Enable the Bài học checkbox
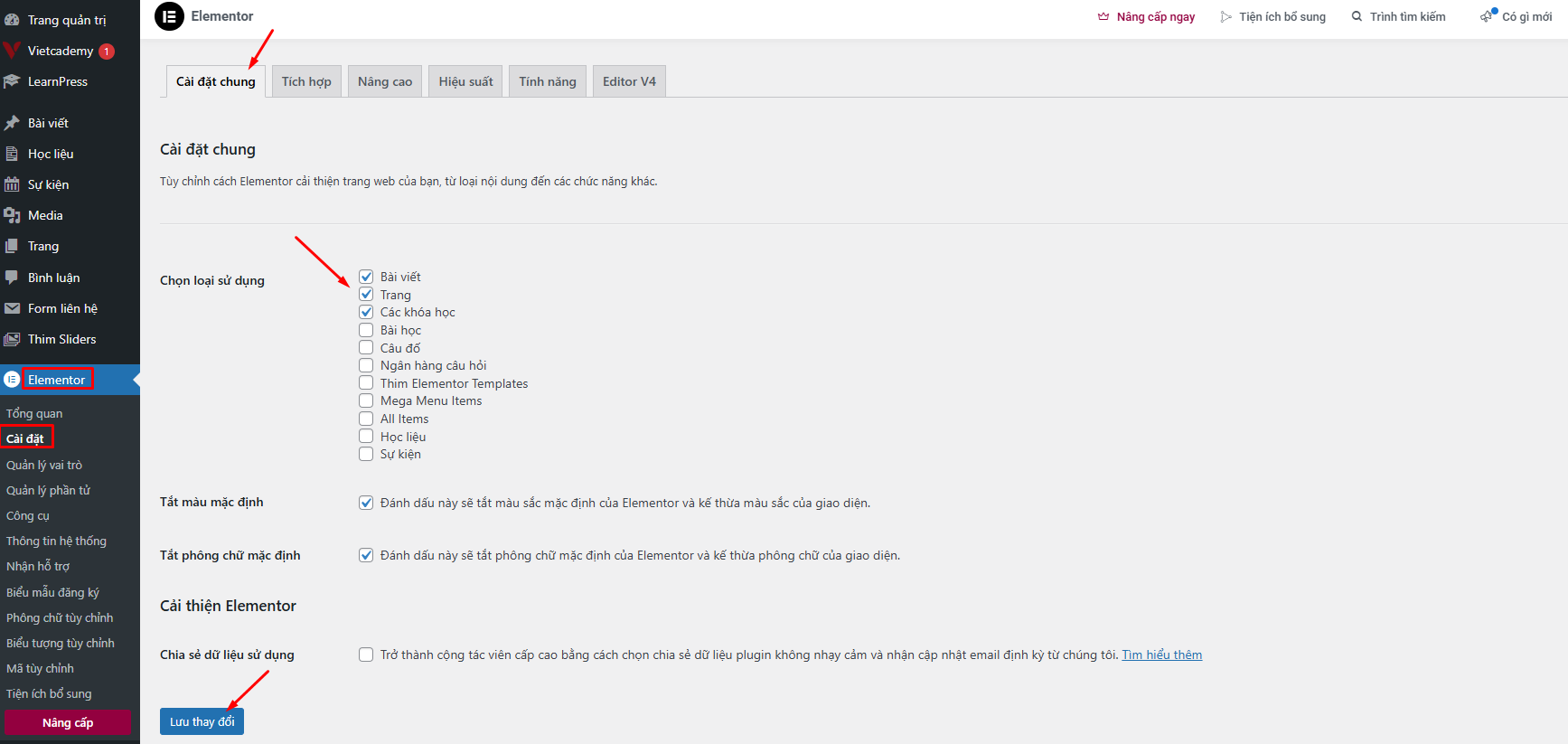The height and width of the screenshot is (744, 1568). coord(366,330)
